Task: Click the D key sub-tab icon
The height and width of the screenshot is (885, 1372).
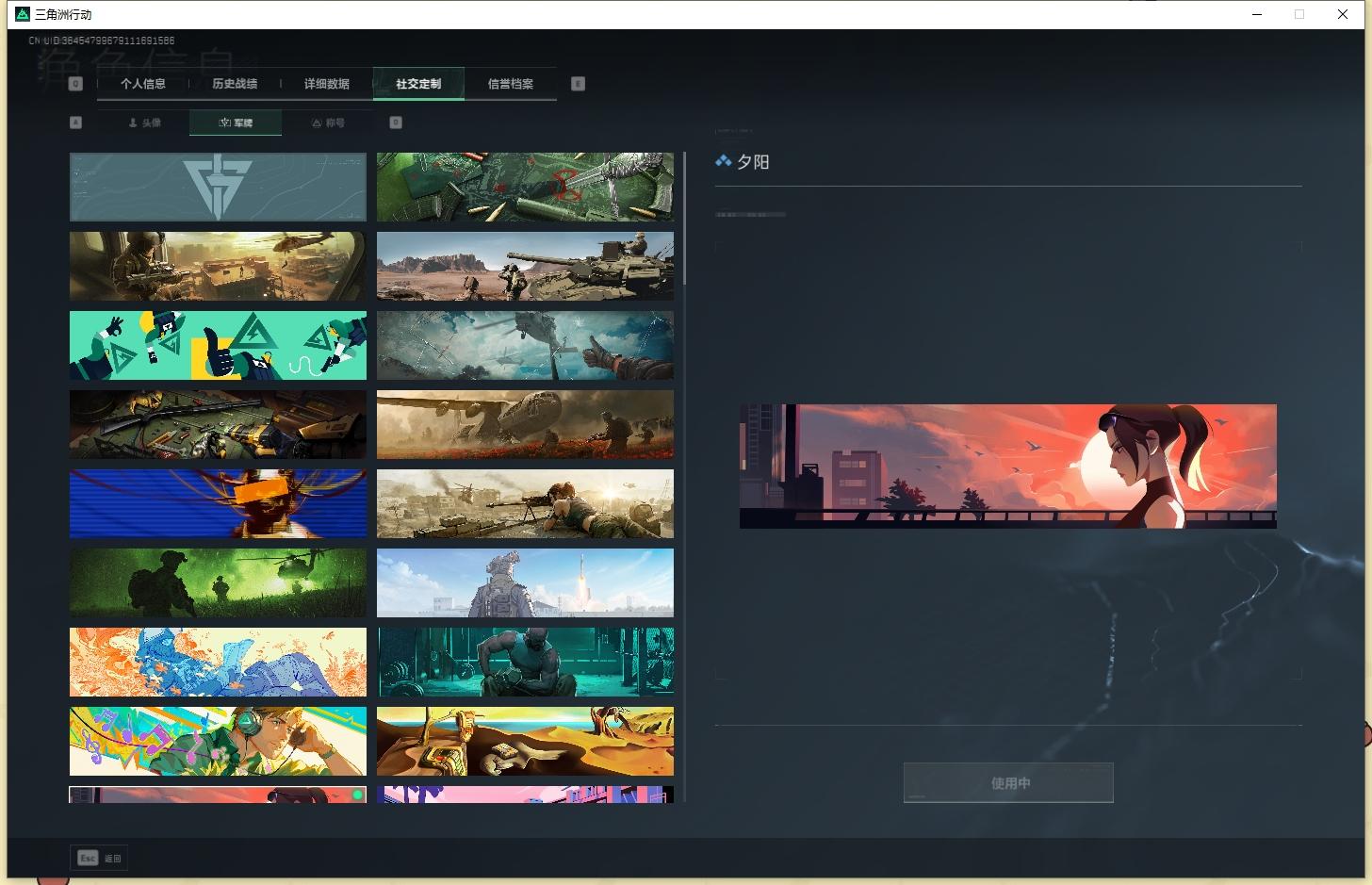Action: 396,123
